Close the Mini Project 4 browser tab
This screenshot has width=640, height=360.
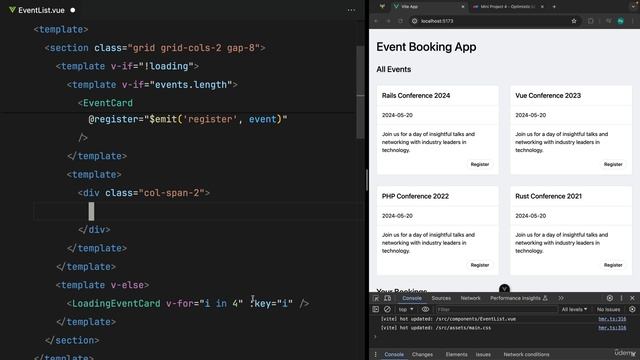coord(542,7)
